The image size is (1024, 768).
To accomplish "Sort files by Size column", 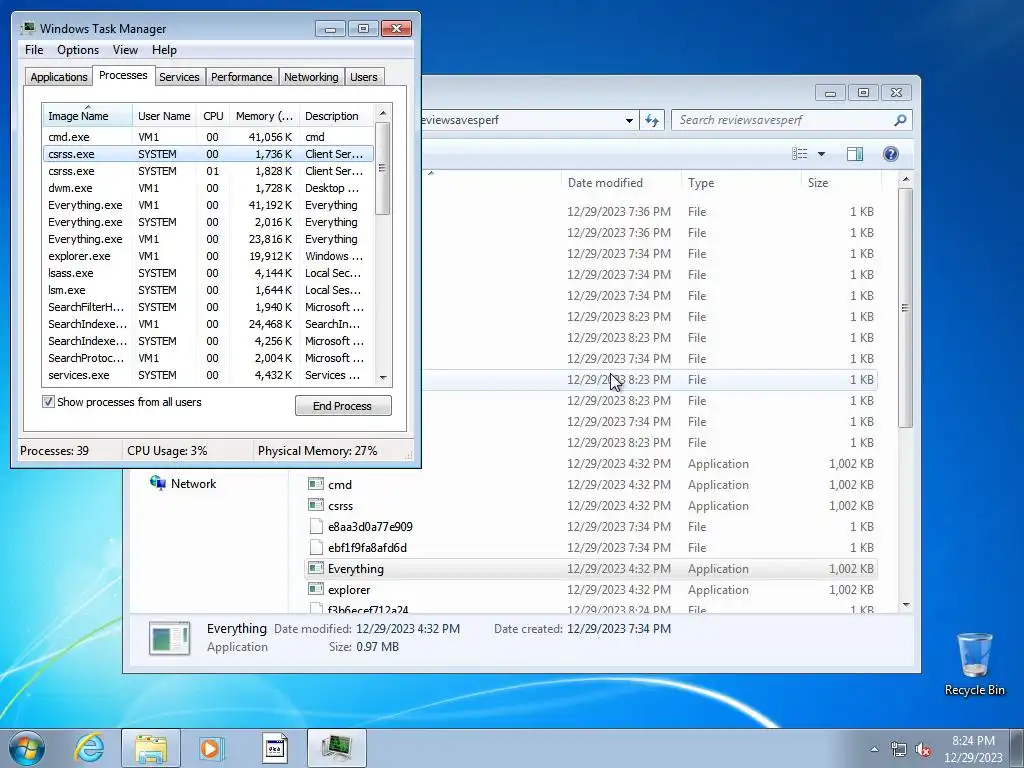I will (841, 183).
